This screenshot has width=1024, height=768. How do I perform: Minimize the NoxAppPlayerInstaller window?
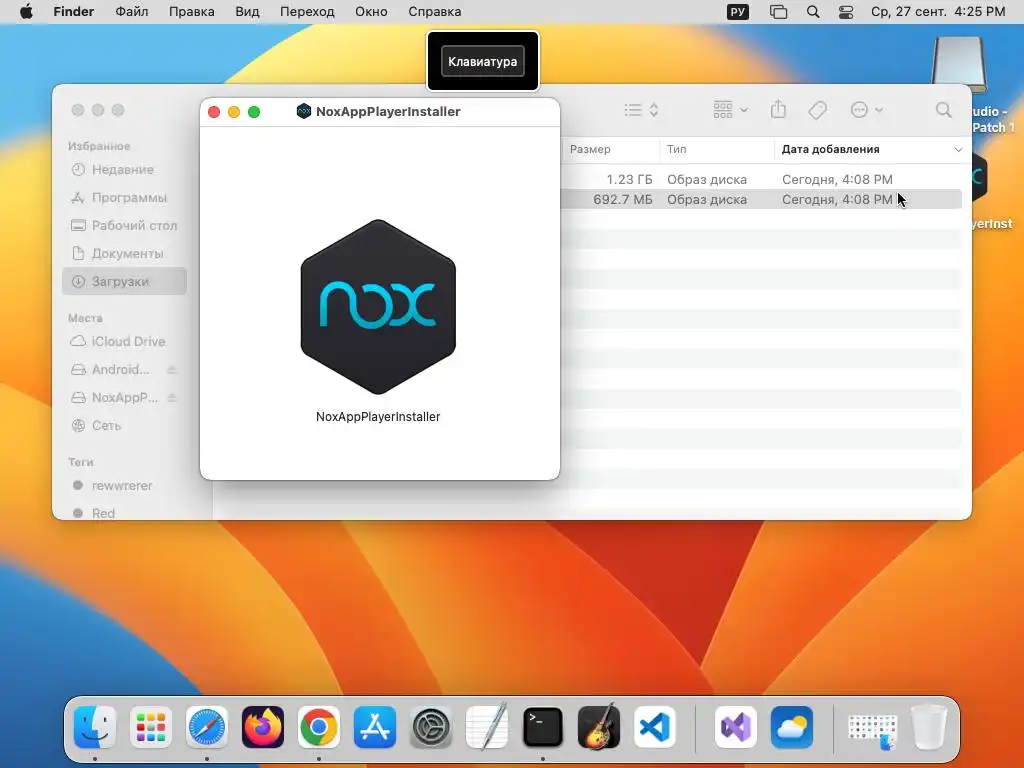234,112
